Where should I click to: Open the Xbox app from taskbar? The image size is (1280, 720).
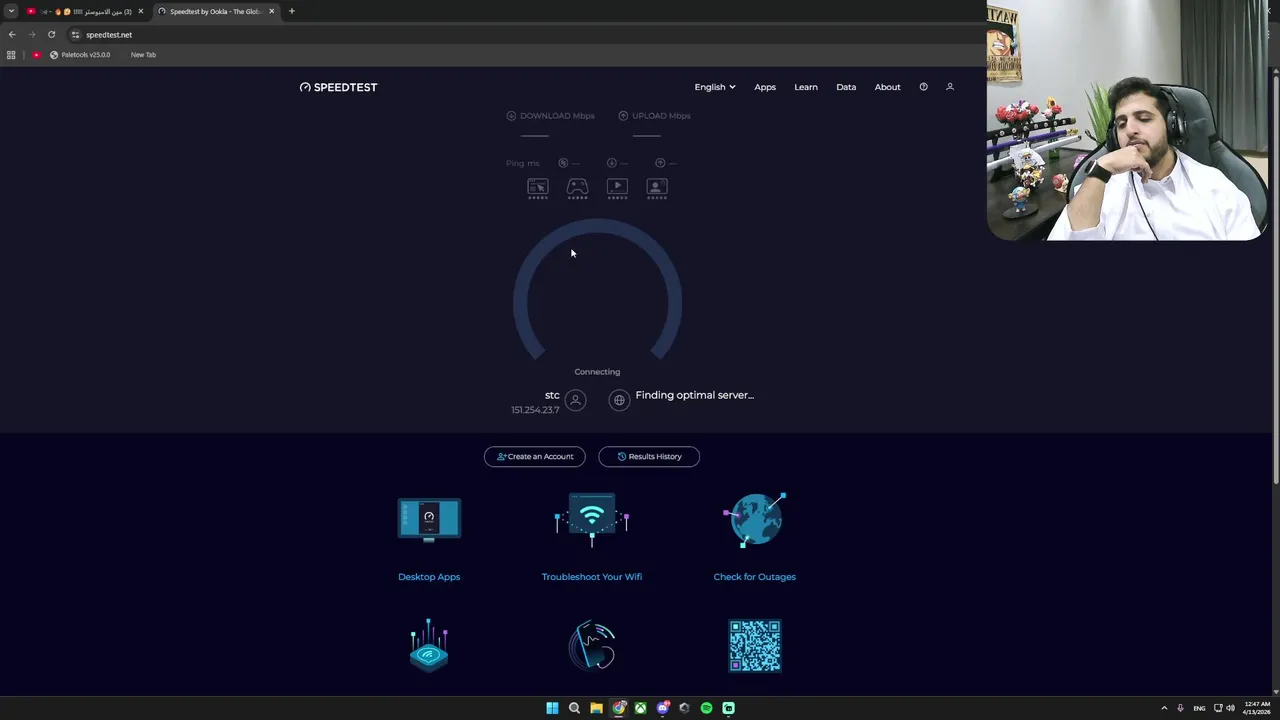pyautogui.click(x=641, y=708)
